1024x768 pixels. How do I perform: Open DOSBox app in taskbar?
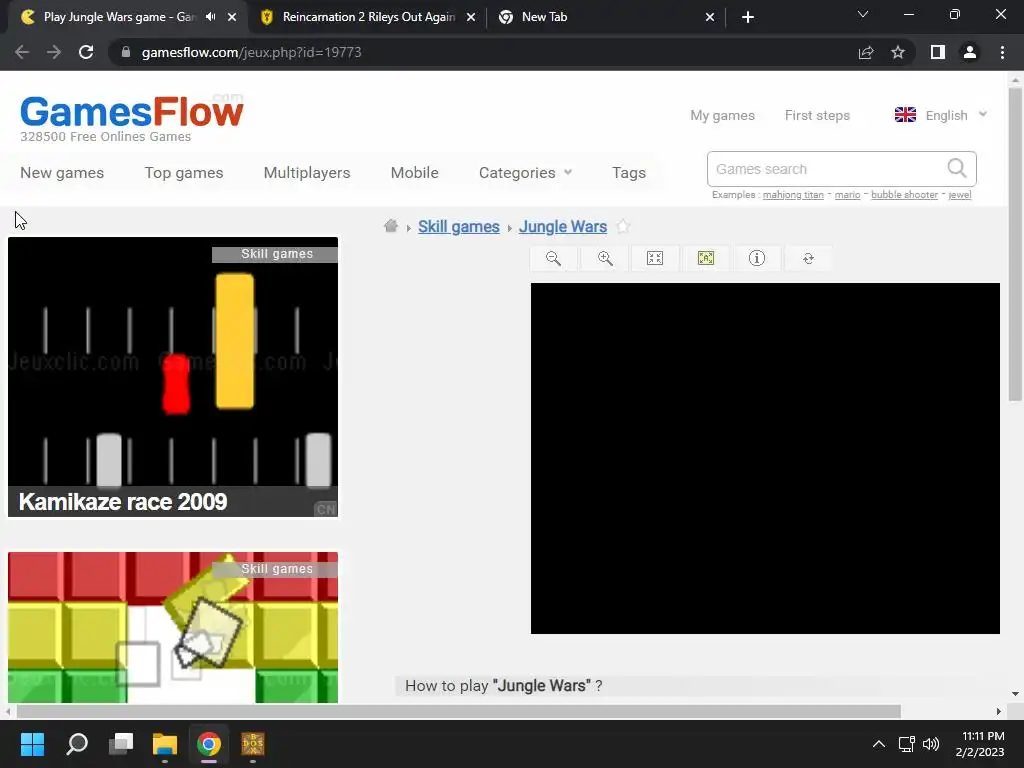tap(253, 744)
